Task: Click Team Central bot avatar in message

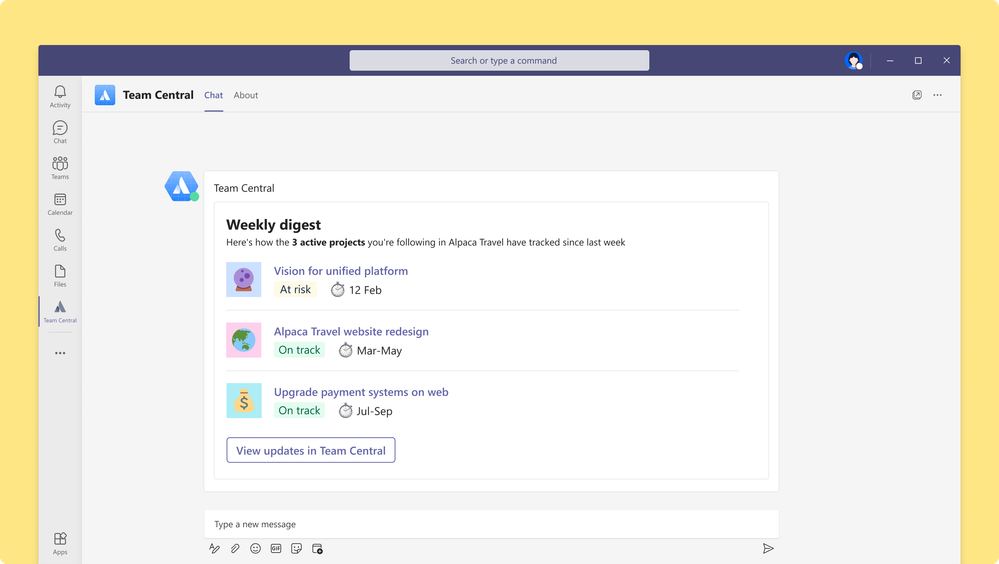Action: pyautogui.click(x=182, y=186)
